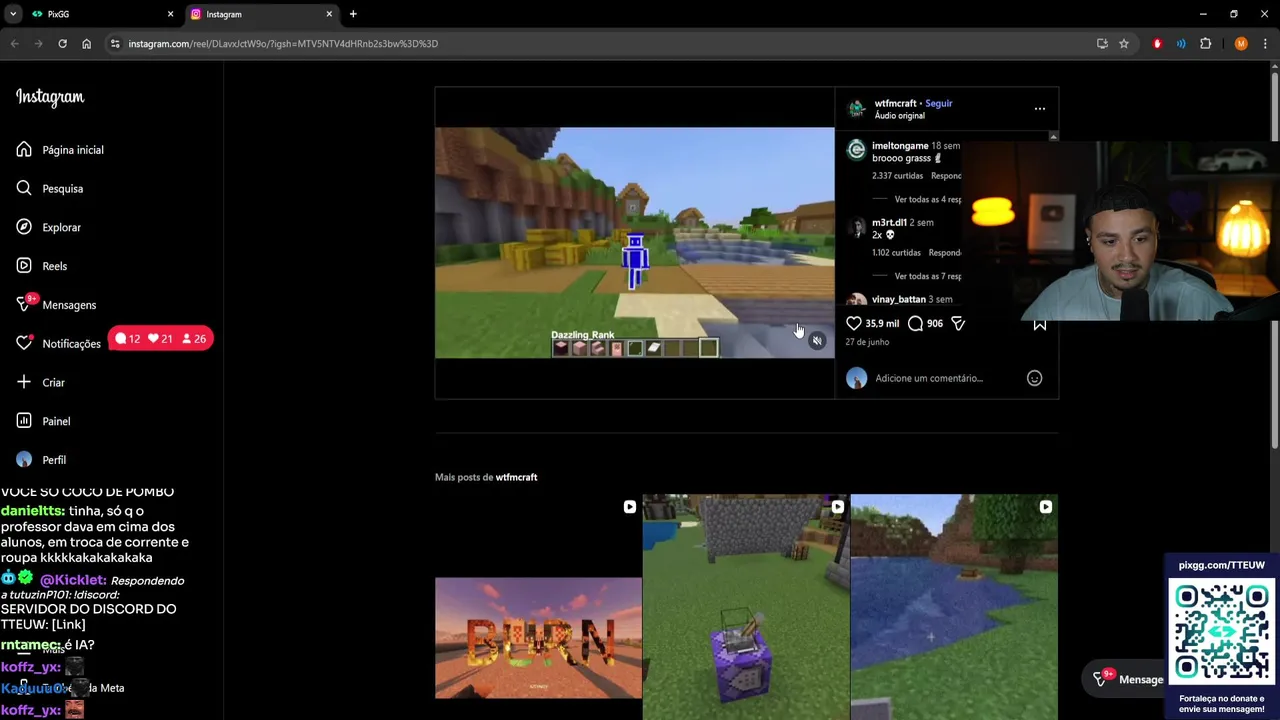Click m3rt.dl1 username in comments

pyautogui.click(x=889, y=223)
